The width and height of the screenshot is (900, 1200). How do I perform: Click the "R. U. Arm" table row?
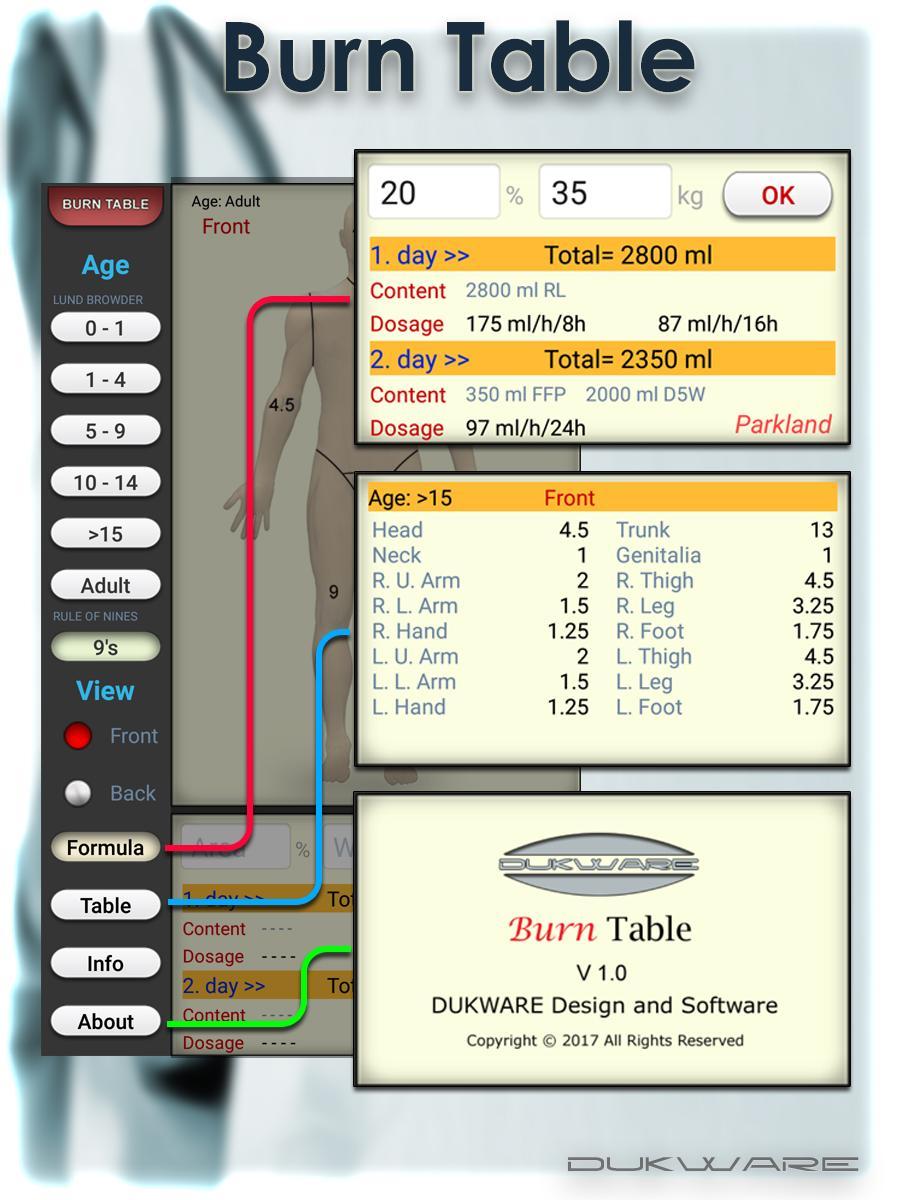pos(480,581)
